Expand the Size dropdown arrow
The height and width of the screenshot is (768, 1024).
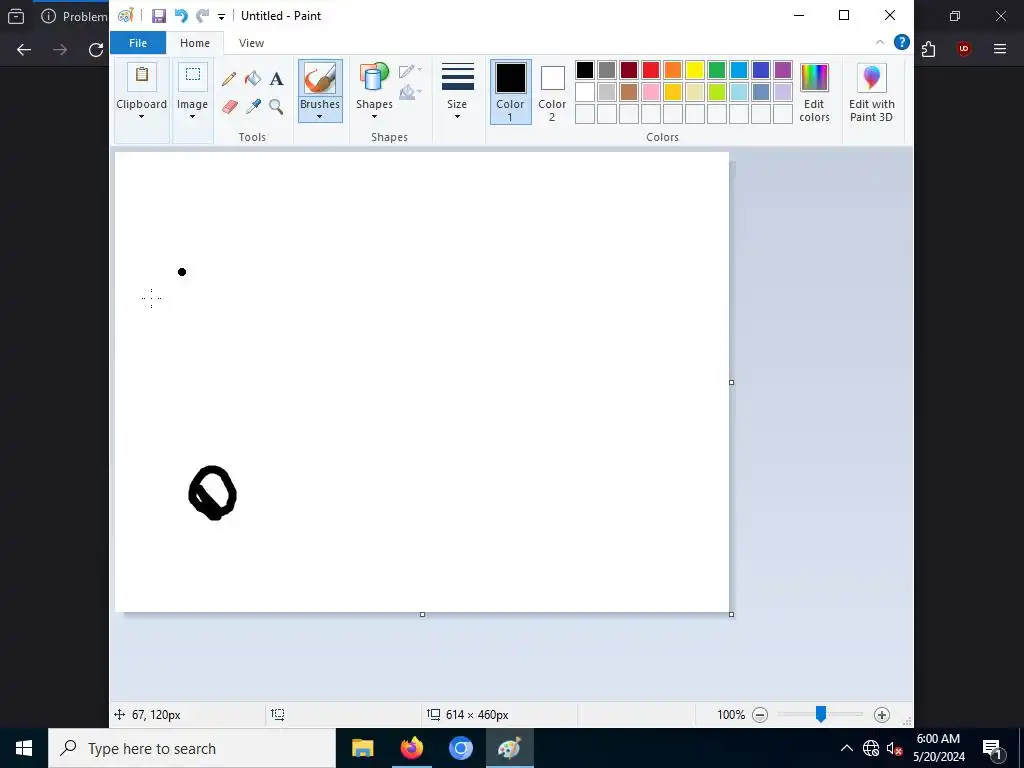pos(457,118)
